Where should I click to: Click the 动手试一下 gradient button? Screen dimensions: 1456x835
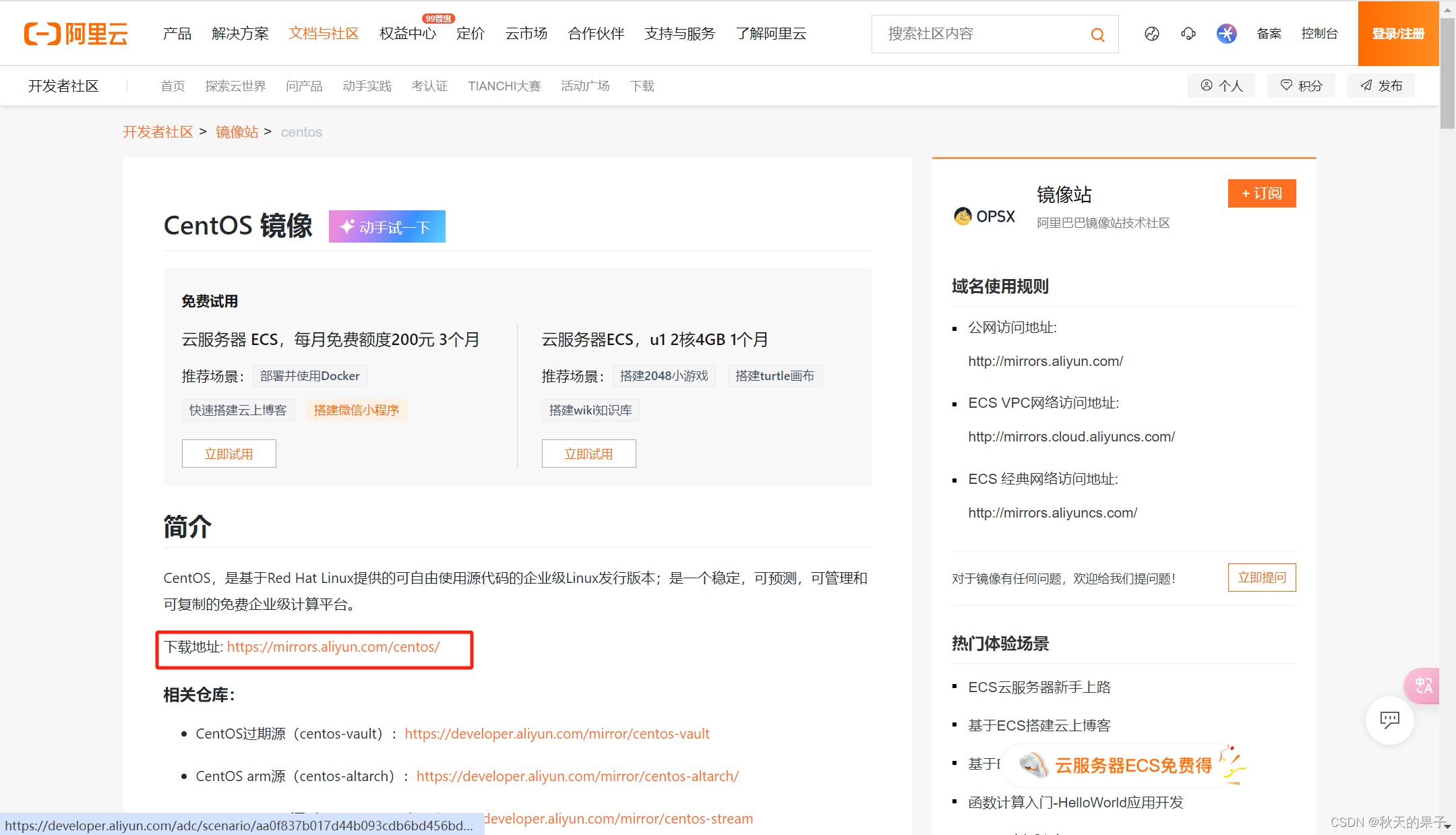387,227
